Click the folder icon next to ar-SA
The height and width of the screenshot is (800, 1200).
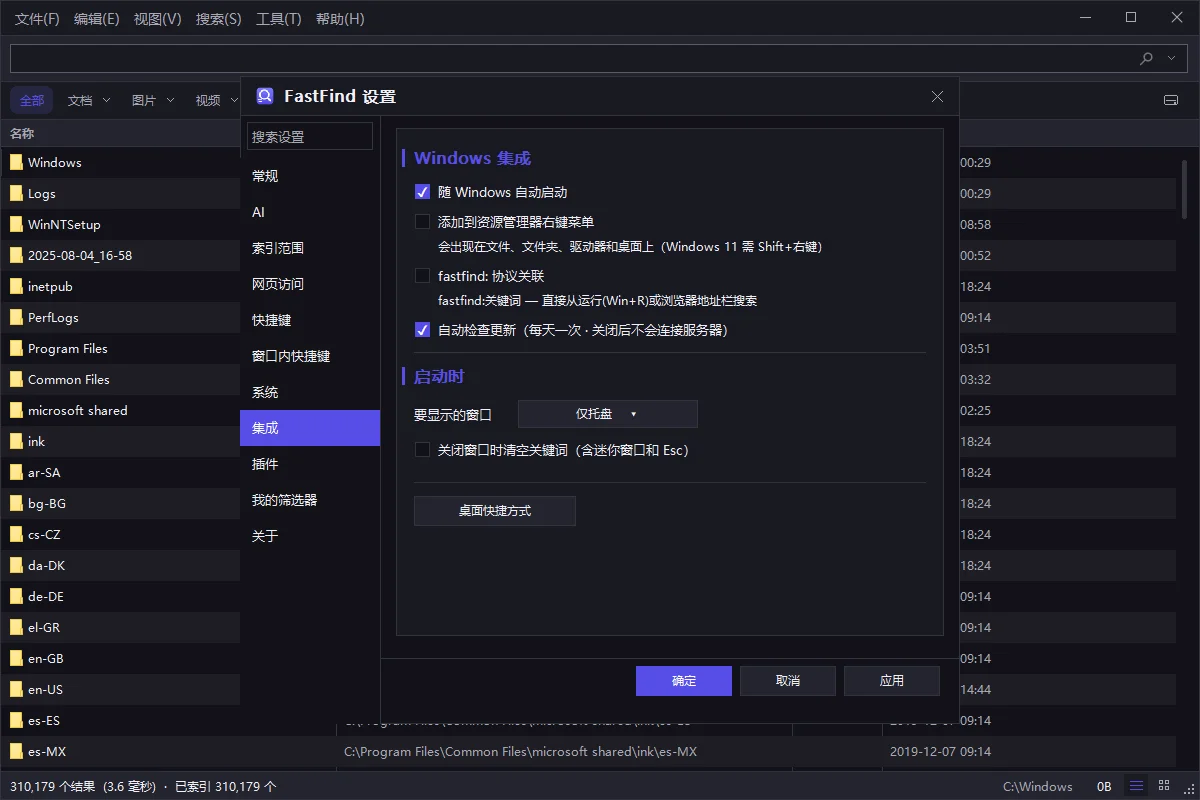tap(16, 472)
